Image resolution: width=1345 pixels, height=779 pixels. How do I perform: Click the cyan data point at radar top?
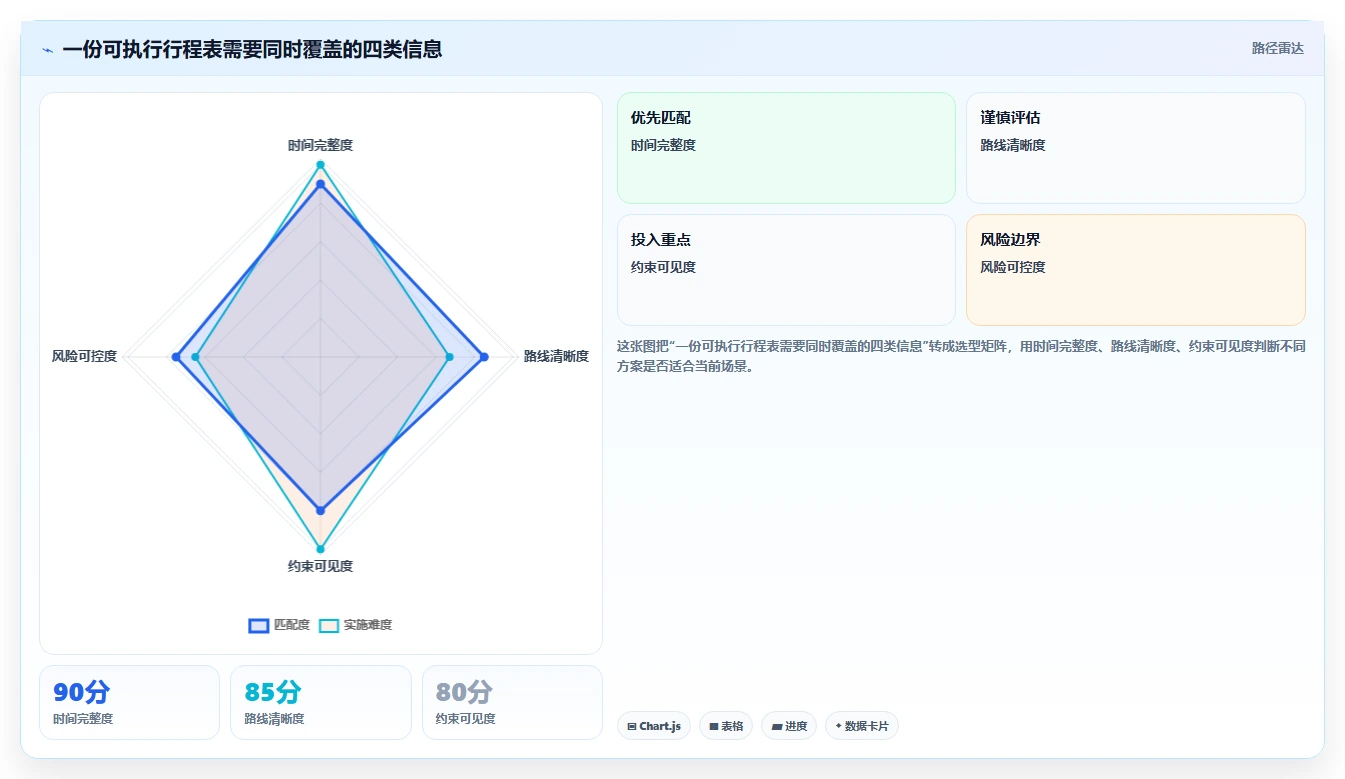point(320,164)
